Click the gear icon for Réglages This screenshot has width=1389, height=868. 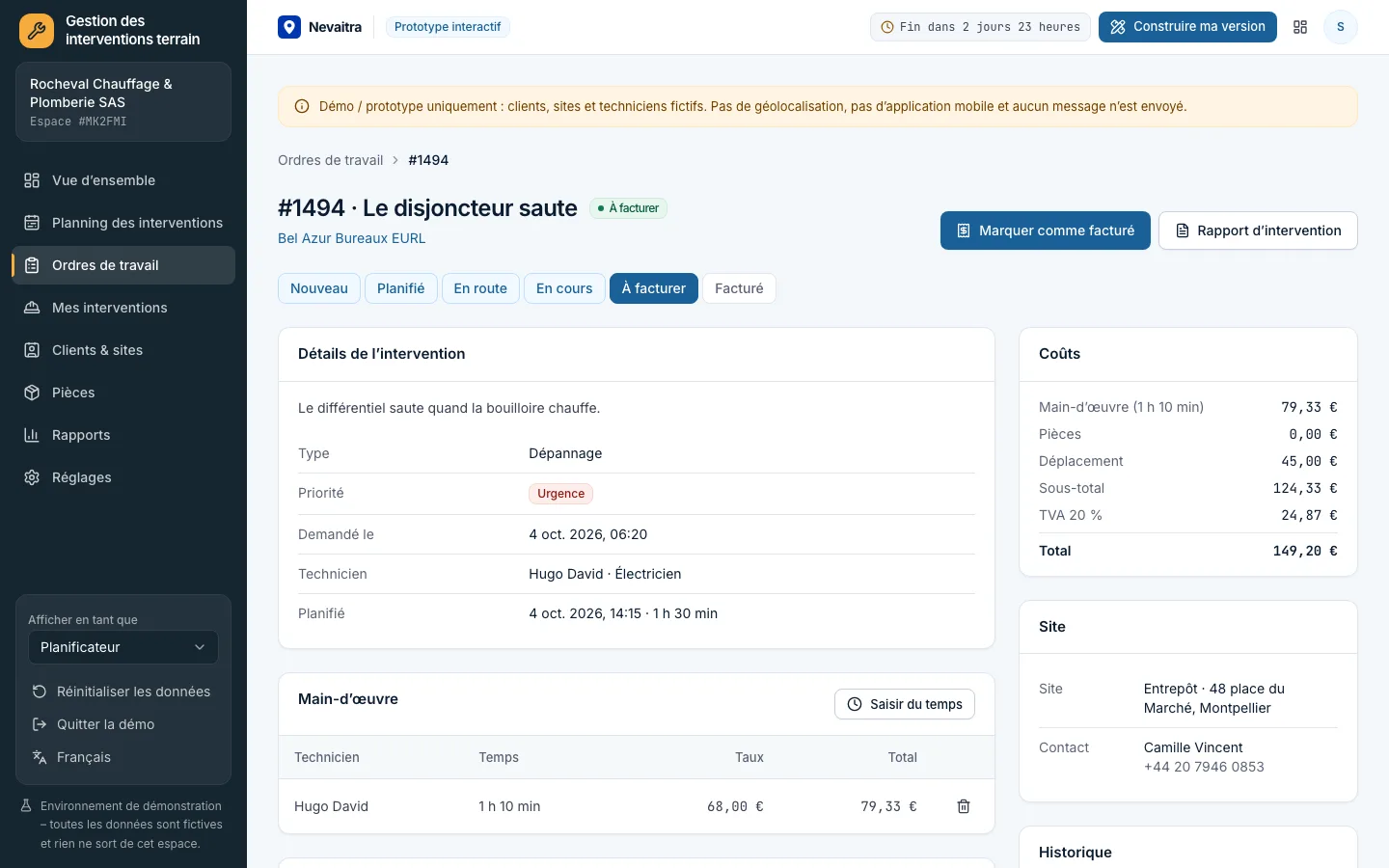tap(32, 477)
